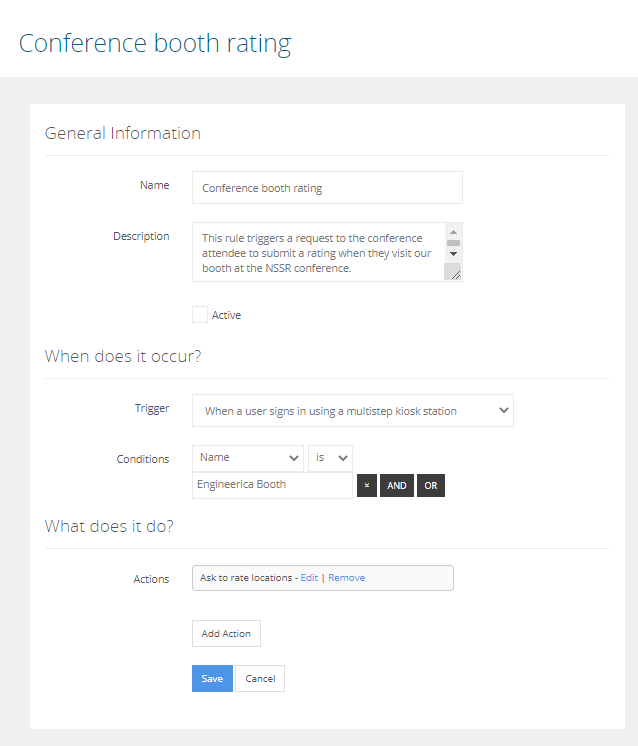Viewport: 638px width, 746px height.
Task: Save the rule
Action: coord(212,678)
